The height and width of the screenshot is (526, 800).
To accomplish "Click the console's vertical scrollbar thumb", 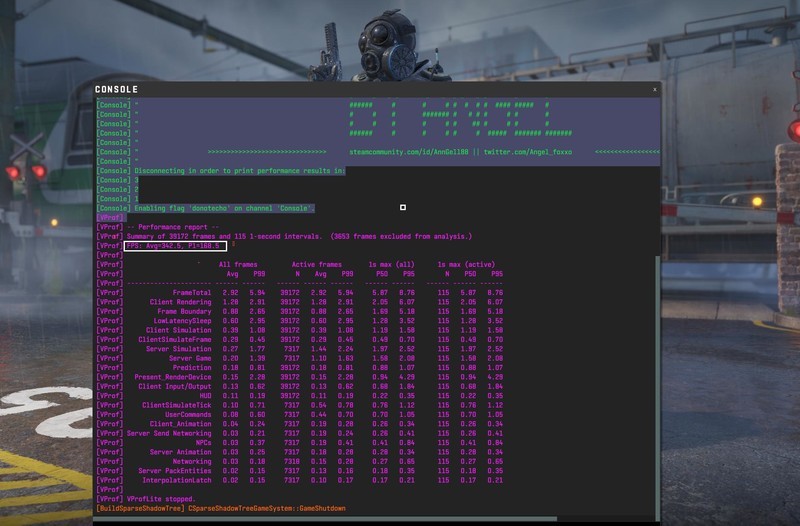I will coord(657,388).
